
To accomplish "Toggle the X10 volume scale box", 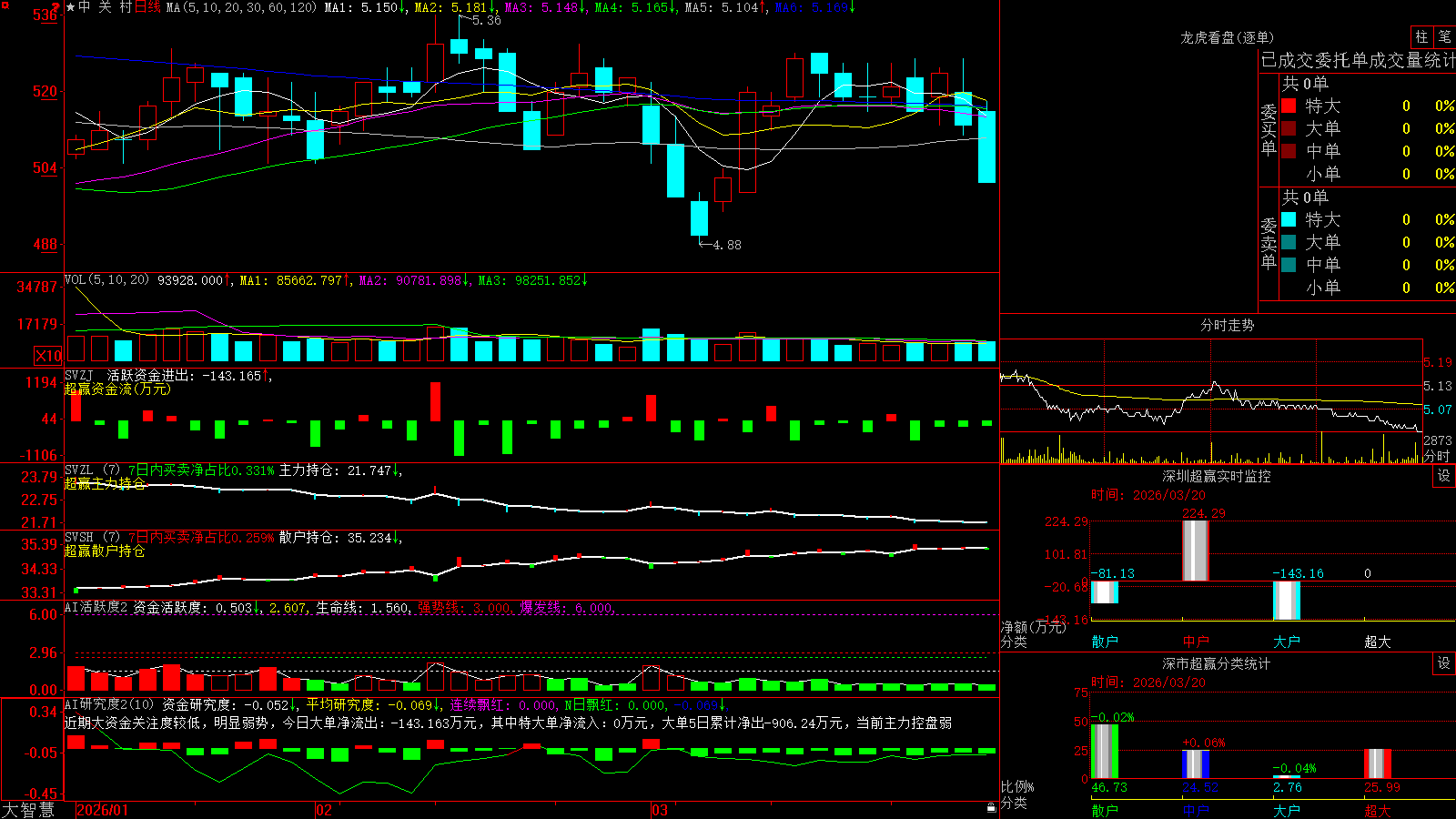I will [48, 356].
